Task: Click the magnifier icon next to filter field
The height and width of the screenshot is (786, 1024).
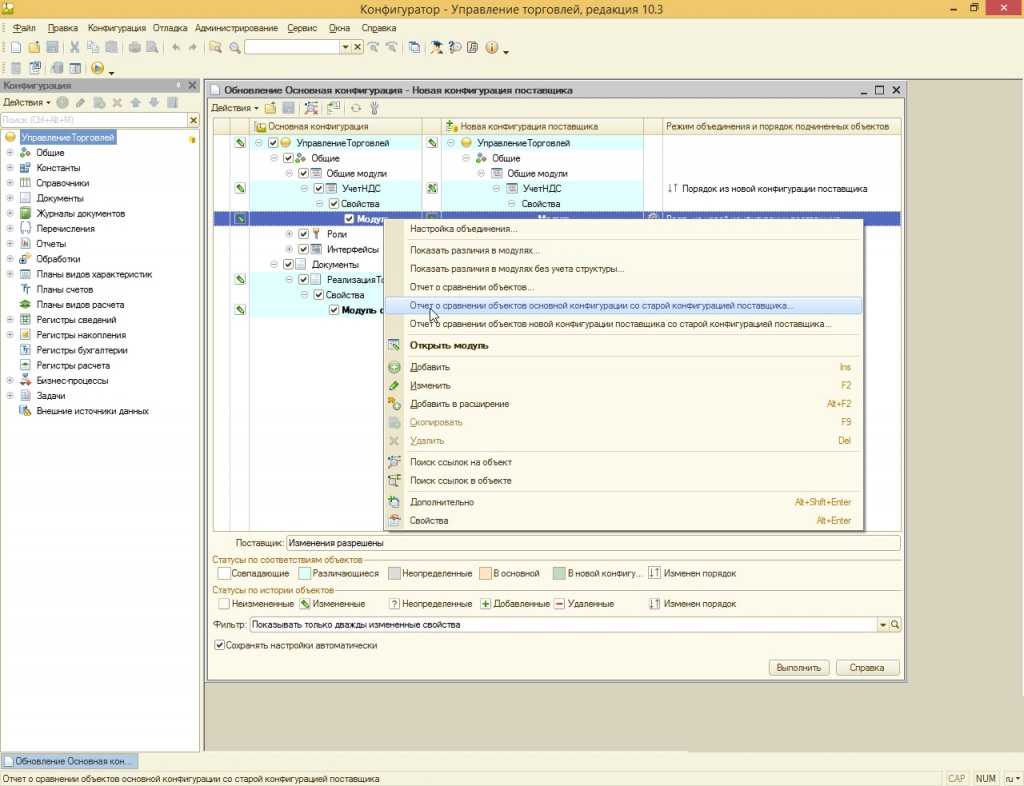Action: pos(895,625)
